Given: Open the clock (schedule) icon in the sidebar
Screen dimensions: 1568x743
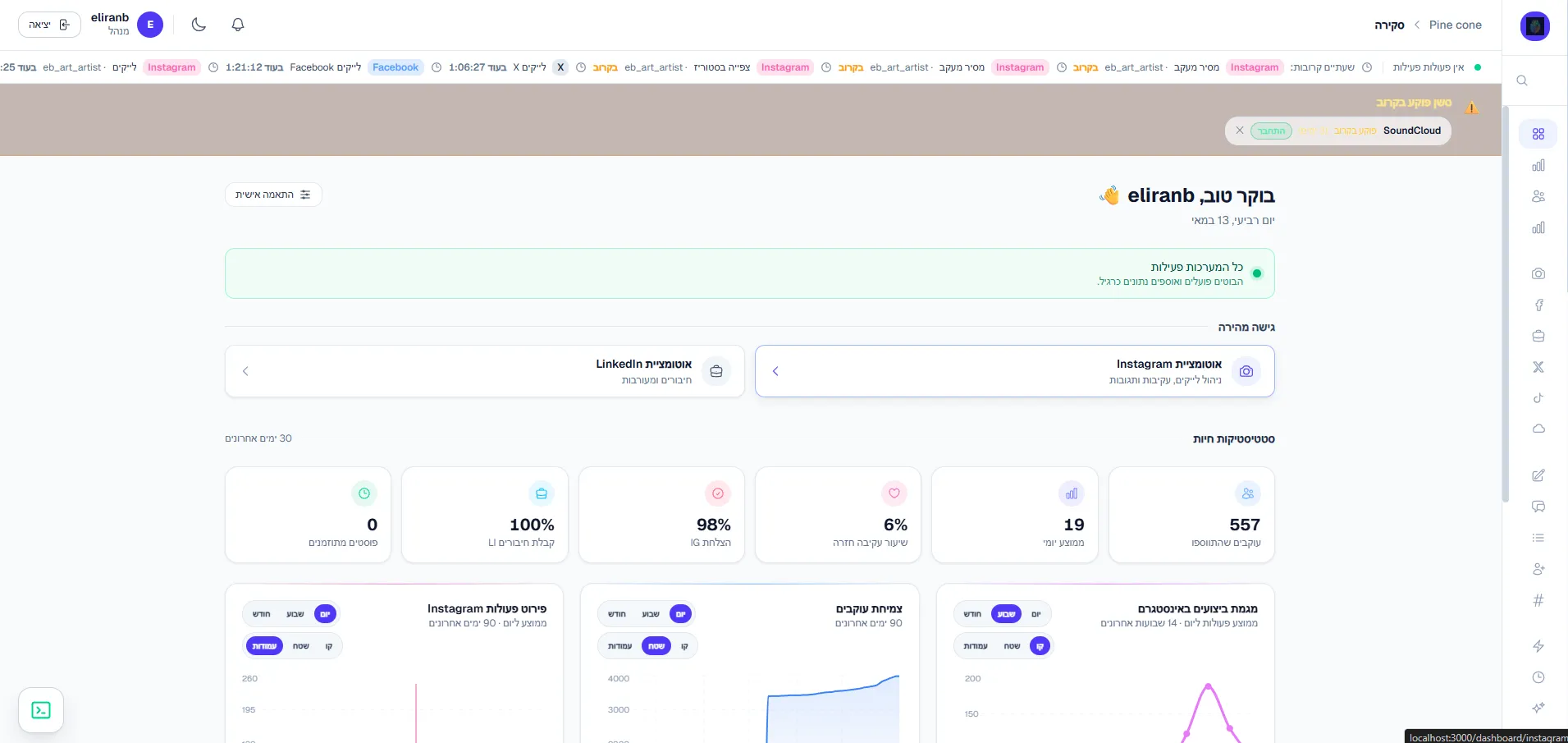Looking at the screenshot, I should click(1538, 677).
